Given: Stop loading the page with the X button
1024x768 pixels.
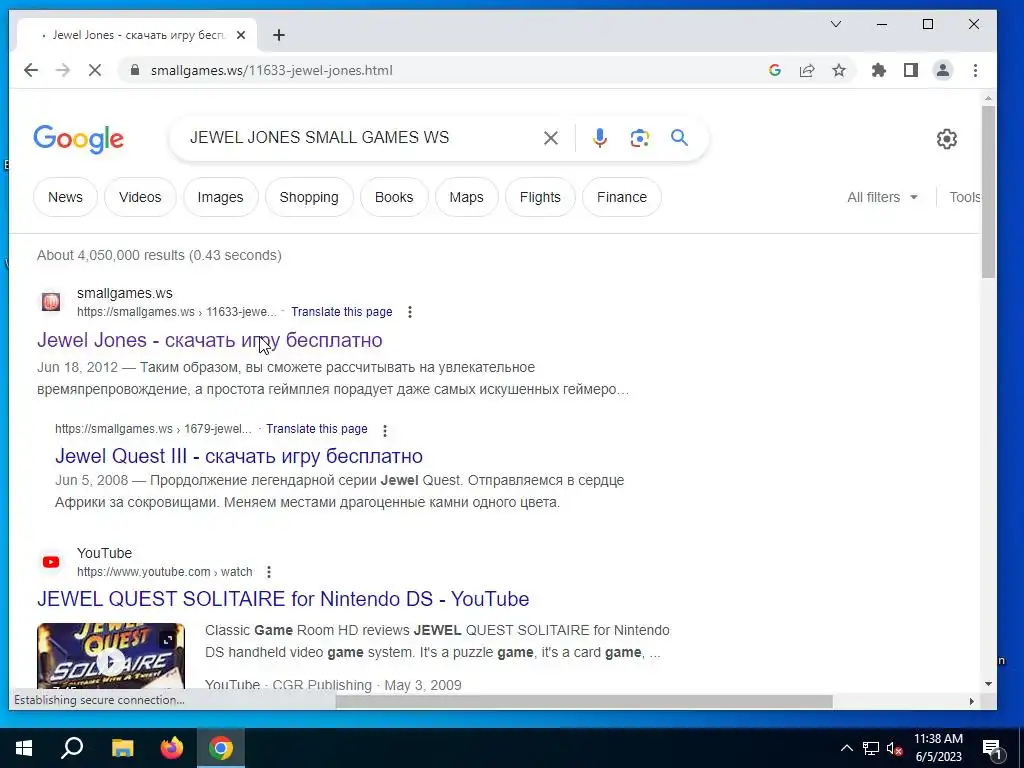Looking at the screenshot, I should coord(95,71).
